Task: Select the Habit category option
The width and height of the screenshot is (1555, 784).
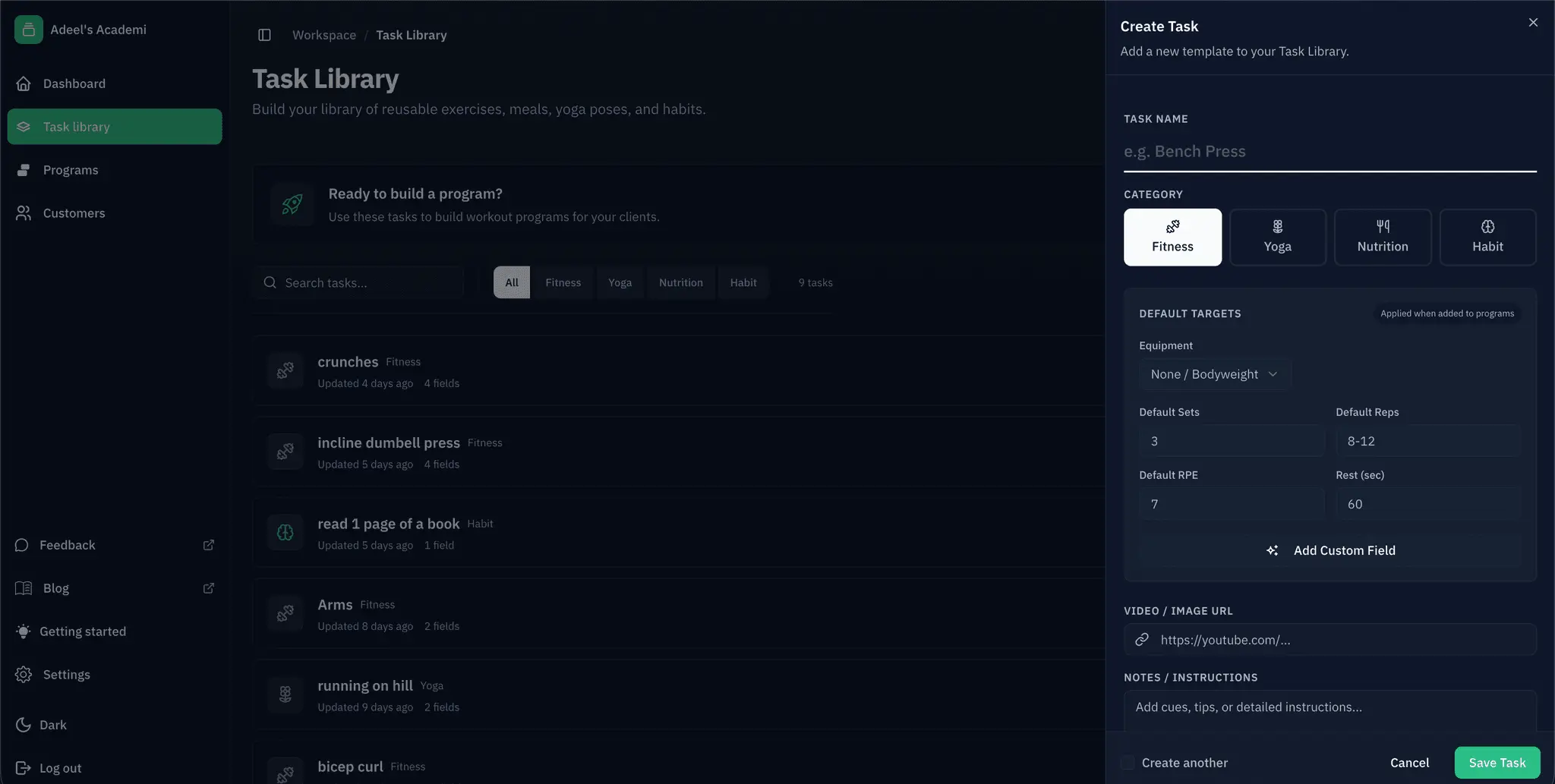Action: 1487,238
